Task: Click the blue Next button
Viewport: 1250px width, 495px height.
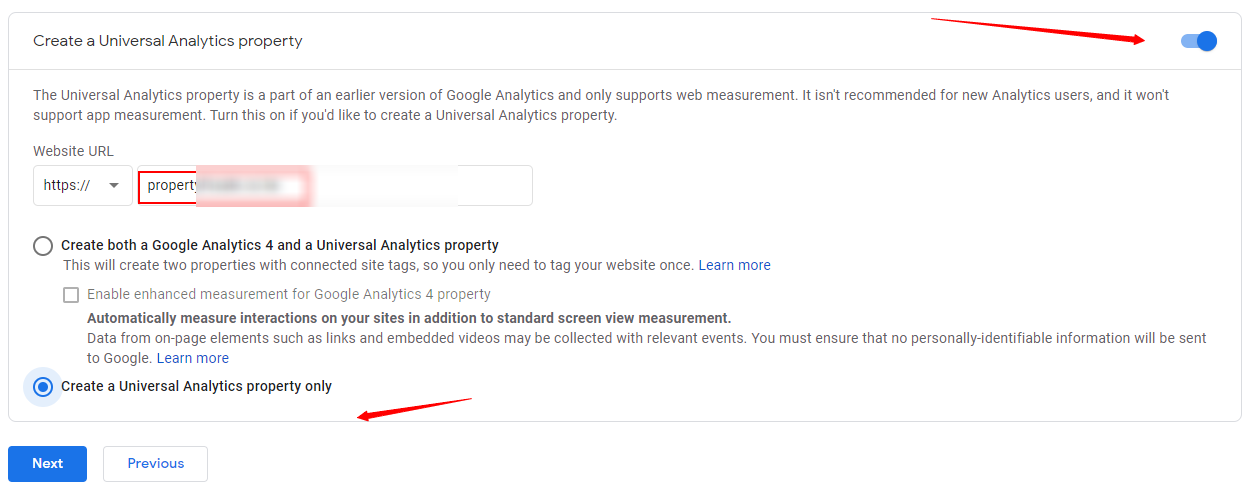Action: (x=47, y=464)
